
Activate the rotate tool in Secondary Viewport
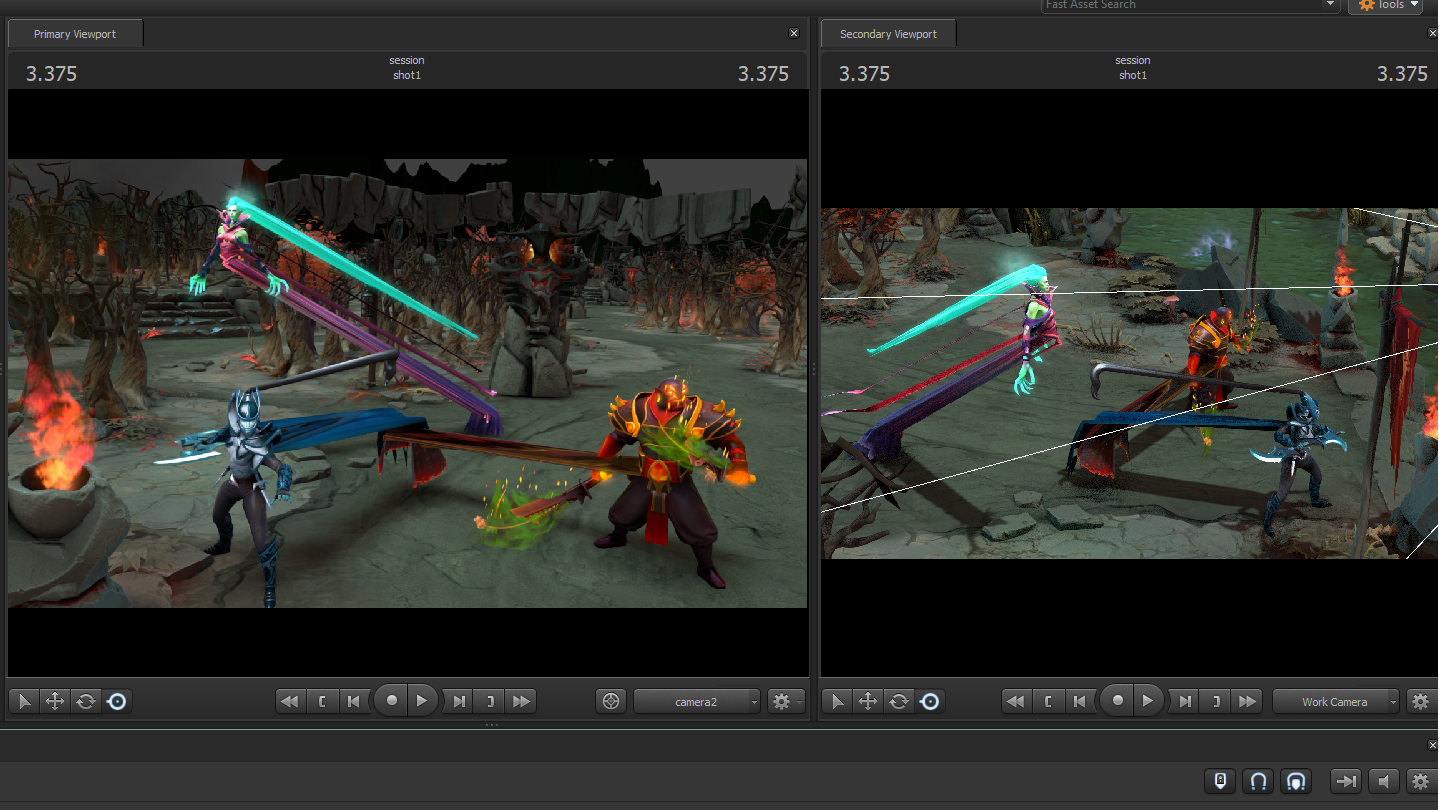point(899,701)
